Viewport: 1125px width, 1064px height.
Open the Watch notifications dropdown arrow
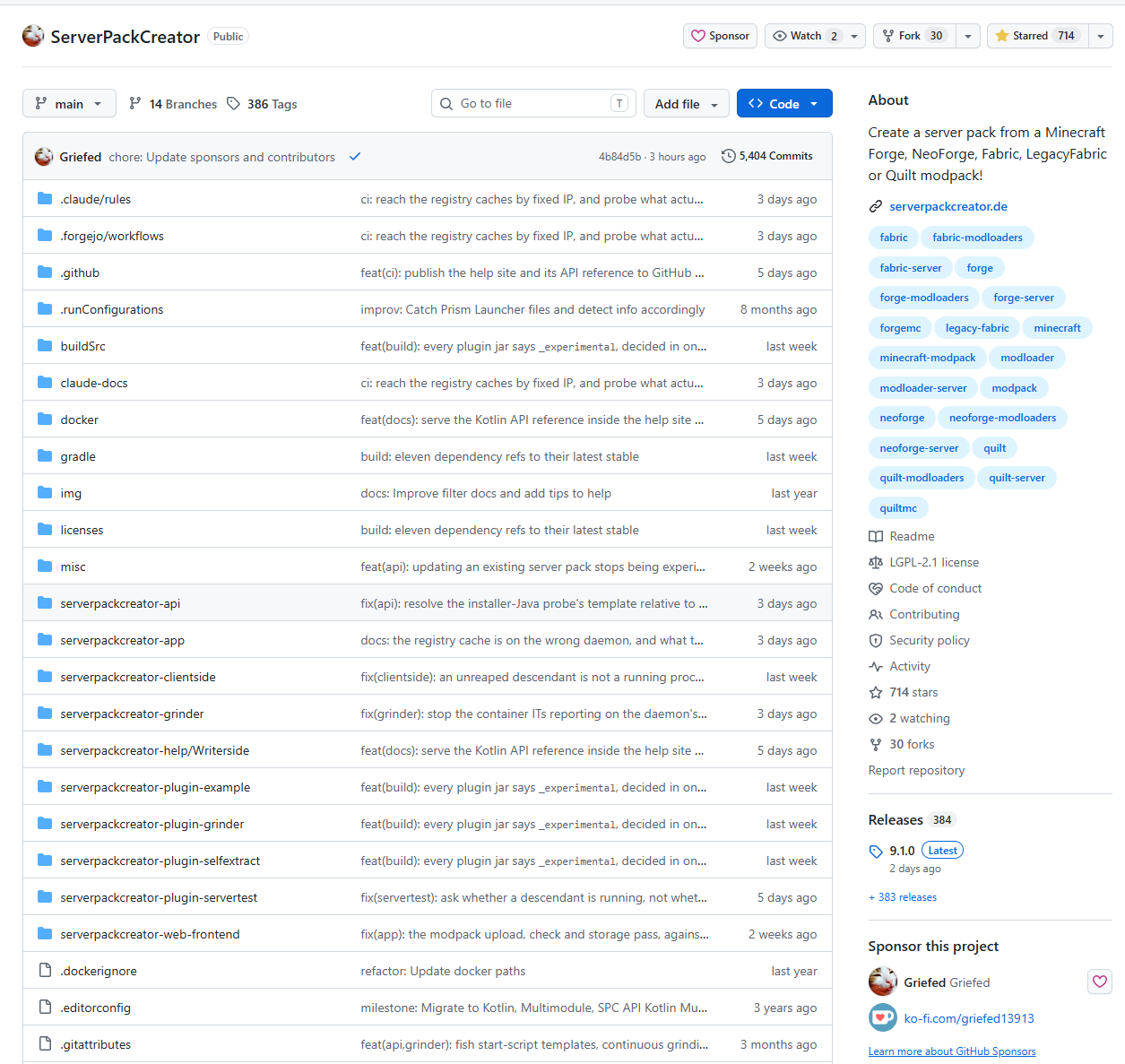coord(854,36)
